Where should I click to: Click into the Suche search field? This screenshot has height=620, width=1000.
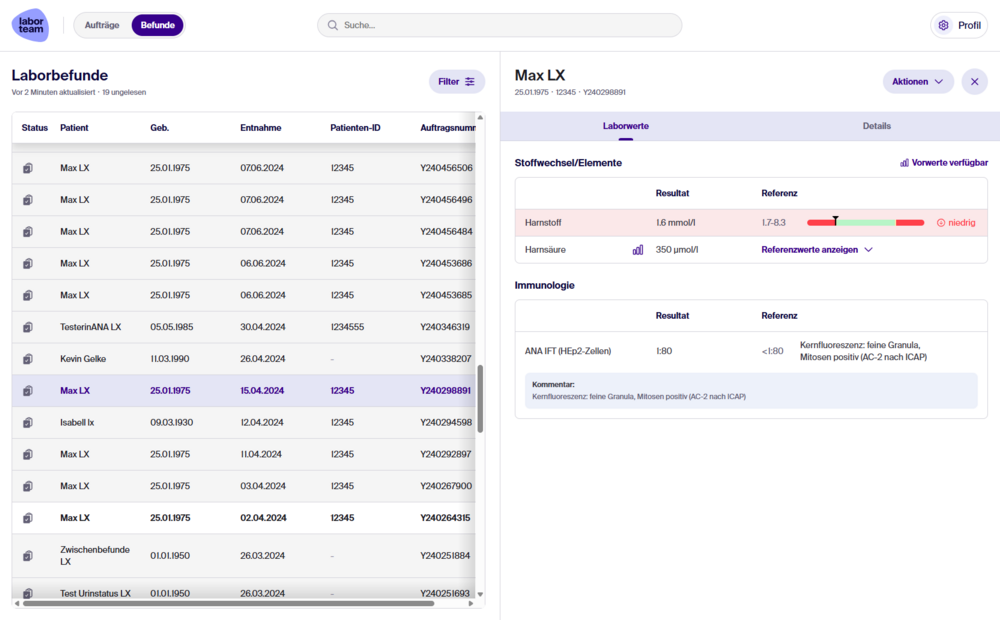500,25
